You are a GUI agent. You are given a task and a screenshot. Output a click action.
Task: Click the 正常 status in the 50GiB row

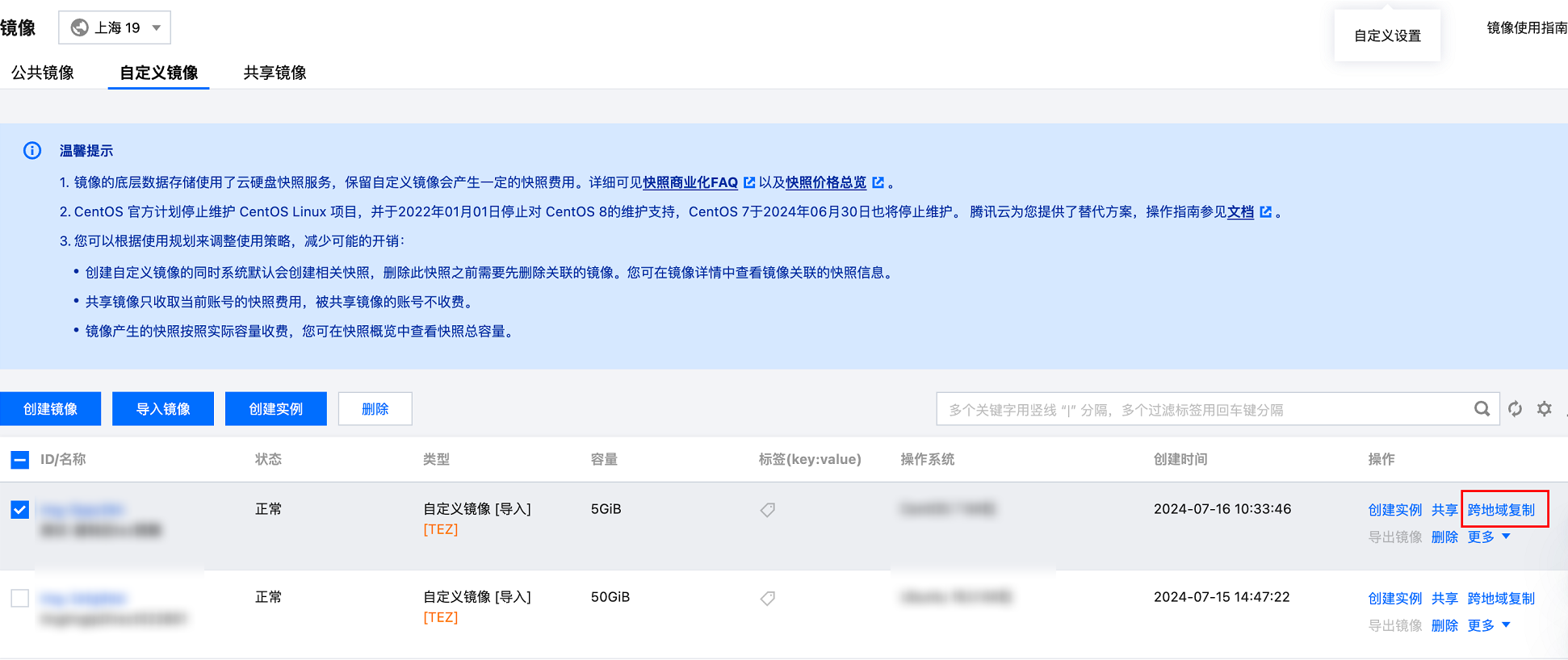point(269,597)
